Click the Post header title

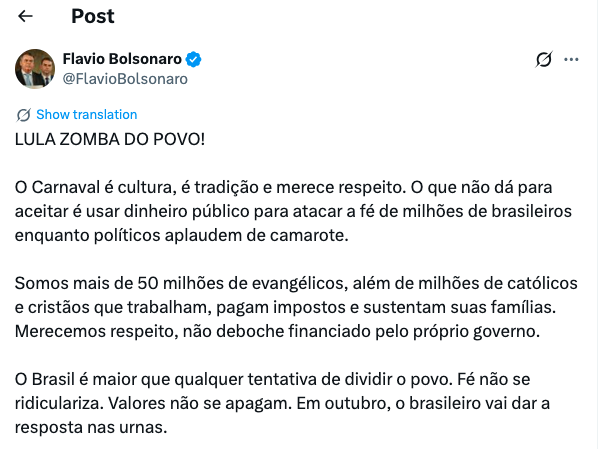(93, 16)
